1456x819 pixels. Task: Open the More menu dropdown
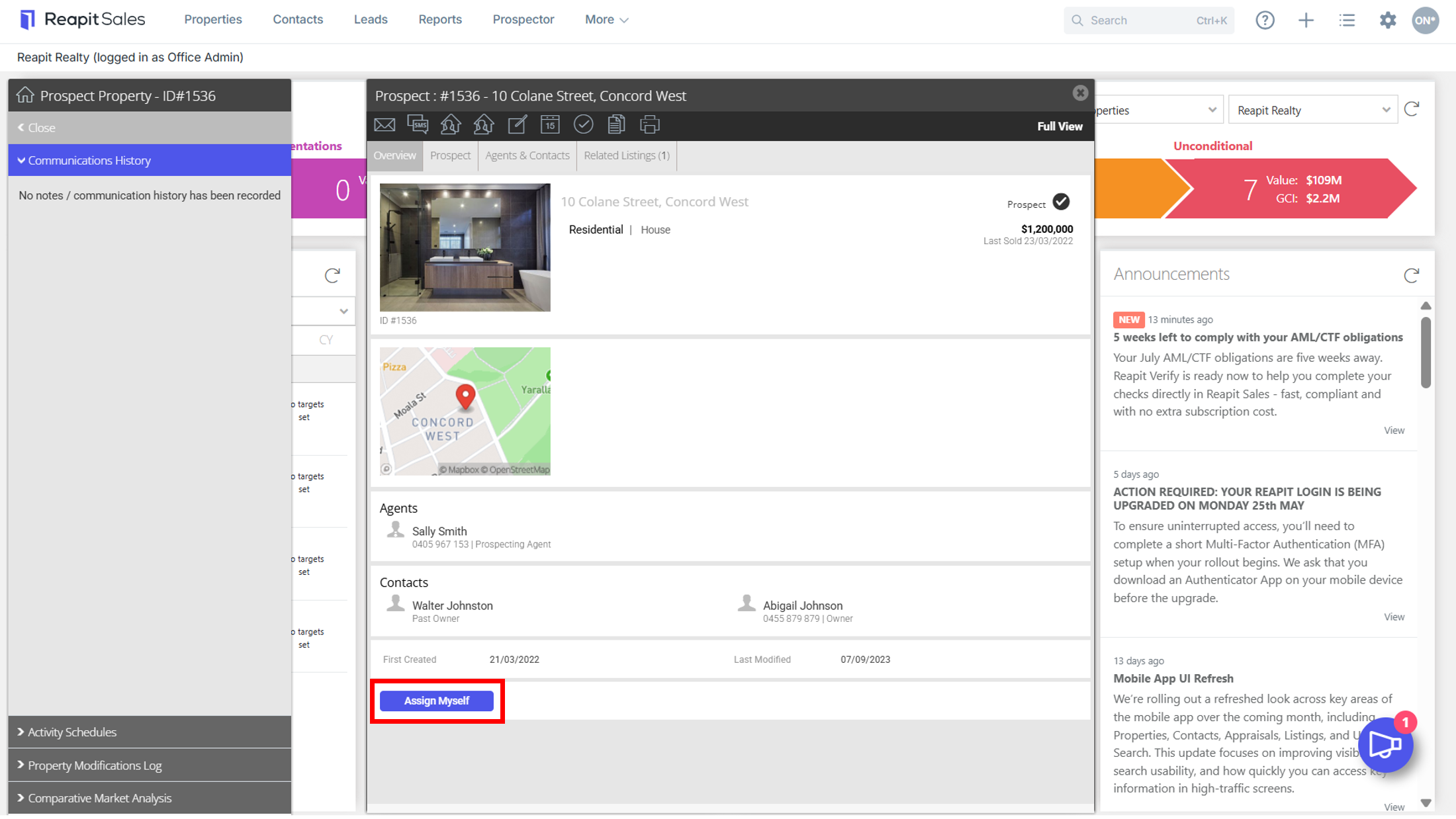pyautogui.click(x=606, y=20)
